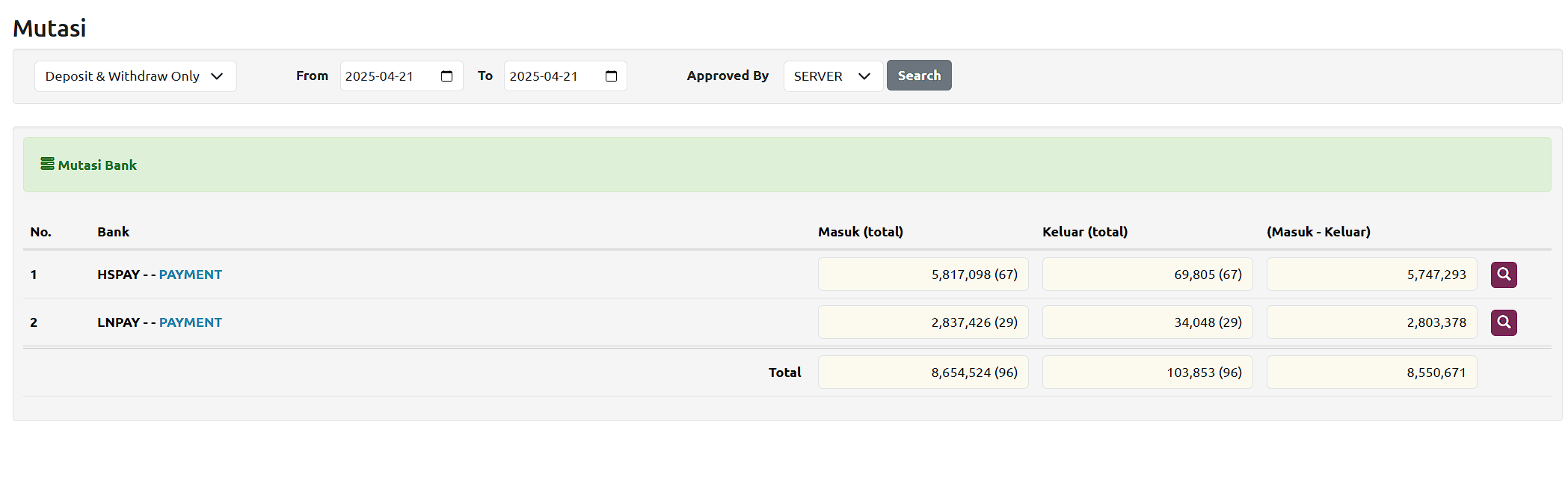Open the From date calendar picker
This screenshot has height=481, width=1568.
447,76
